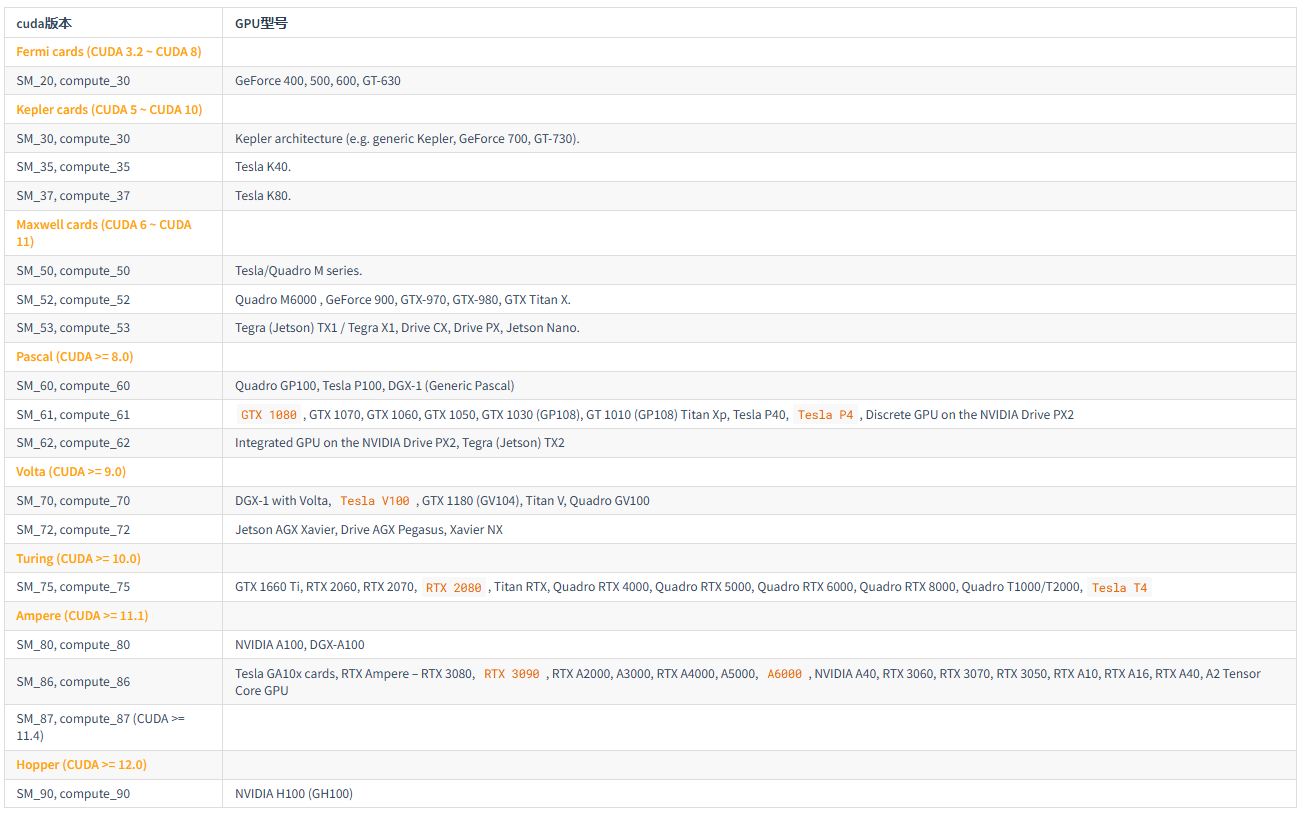The height and width of the screenshot is (817, 1307).
Task: Select the "SM_60, compute_60" cell
Action: 113,386
